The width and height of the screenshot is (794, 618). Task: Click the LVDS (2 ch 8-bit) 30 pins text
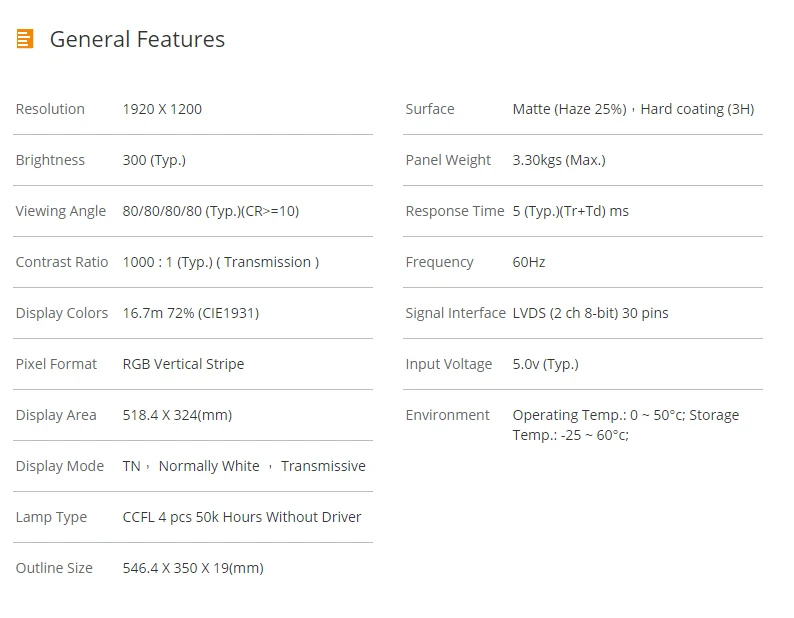click(x=590, y=313)
